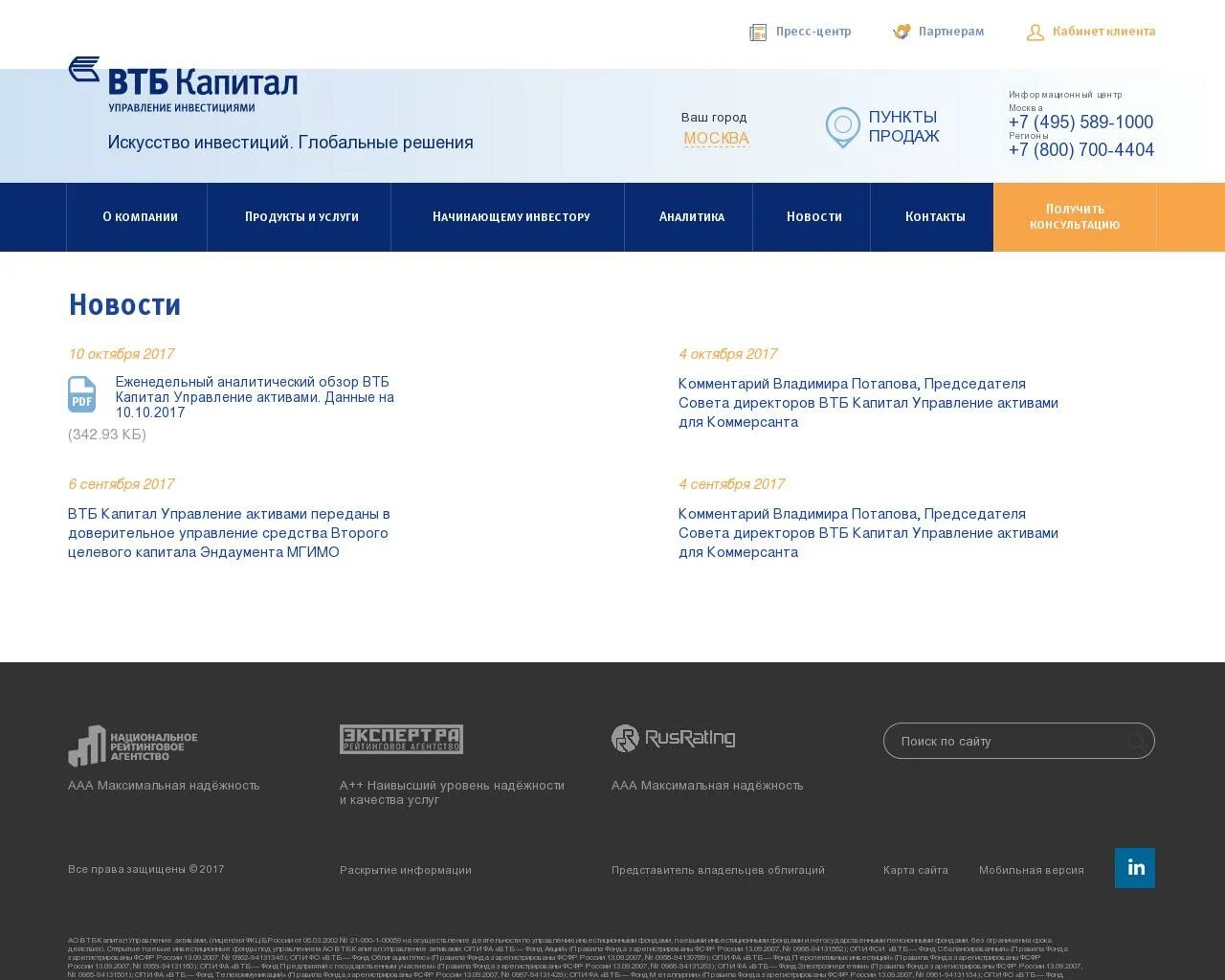
Task: Click the Новости page heading
Action: coord(124,305)
